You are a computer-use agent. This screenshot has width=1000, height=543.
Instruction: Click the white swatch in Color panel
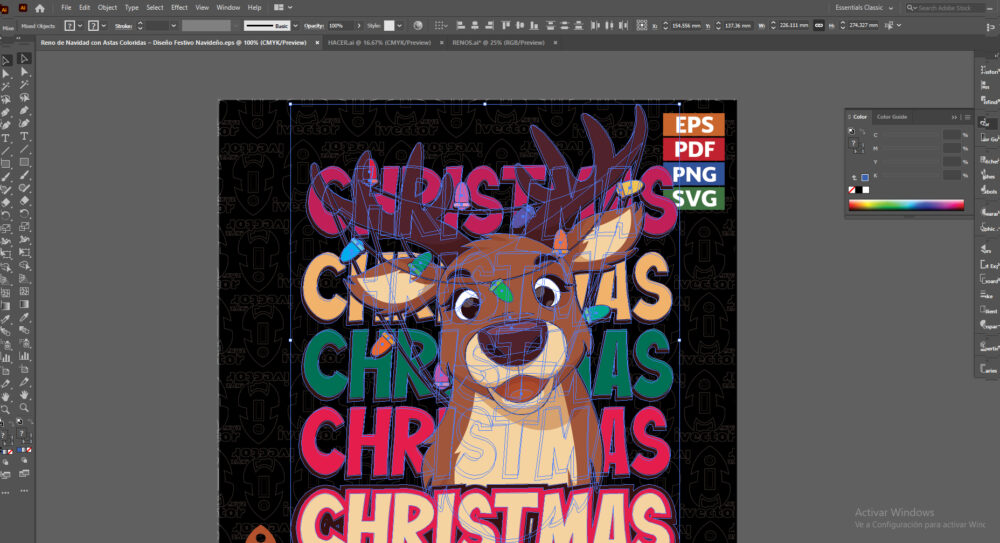click(x=866, y=190)
